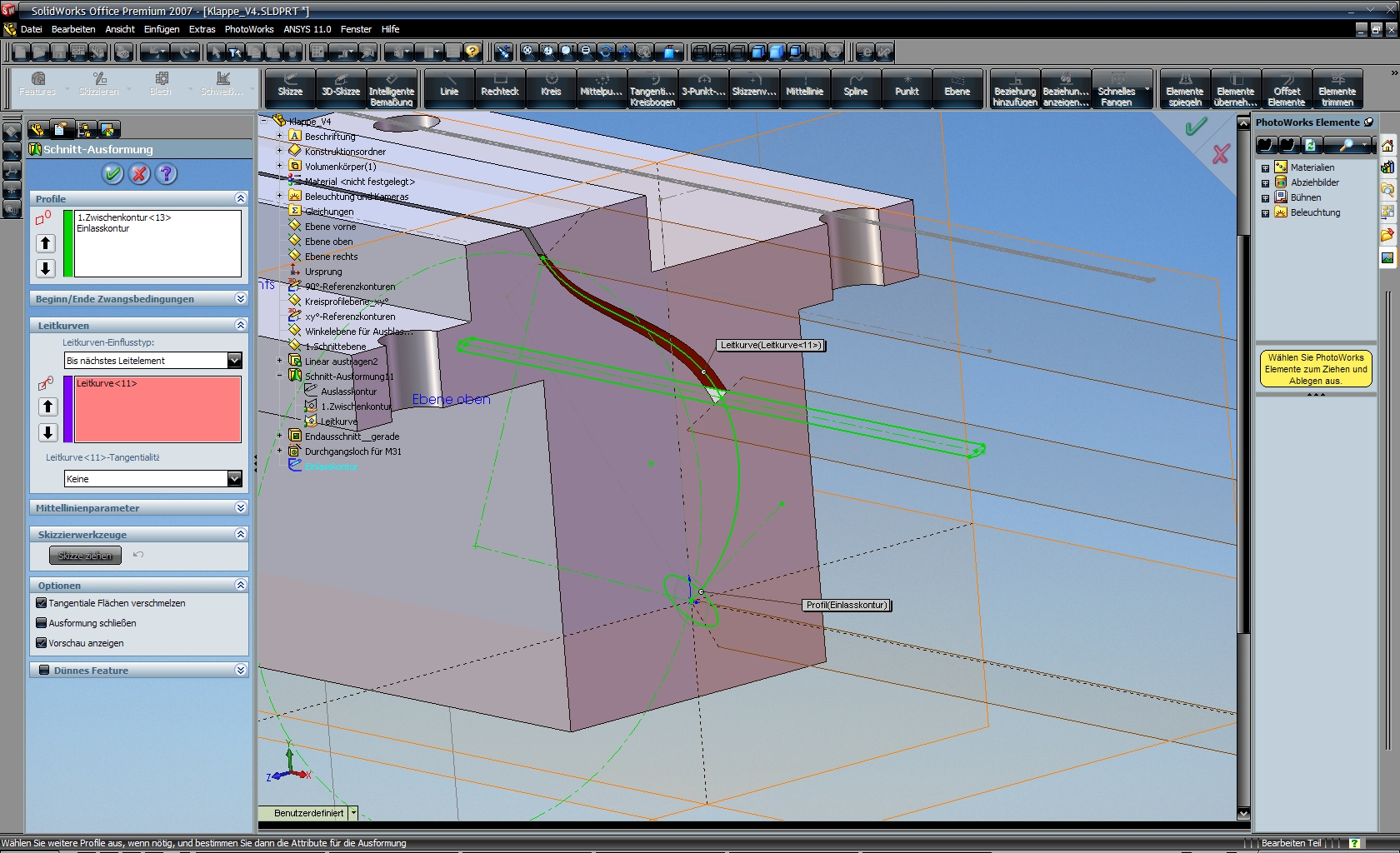Pick the Spline sketch tool
Screen dimensions: 1400x853
click(856, 89)
